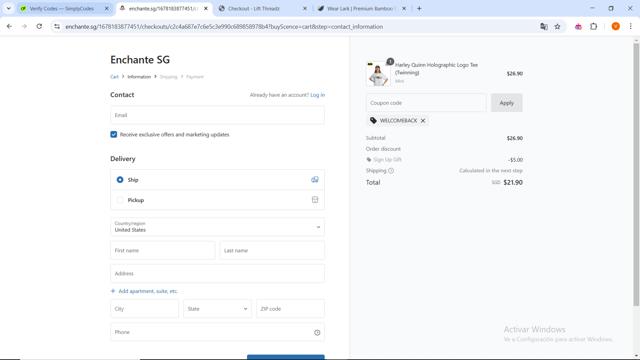Click the Email input field
The width and height of the screenshot is (640, 360).
pos(218,115)
